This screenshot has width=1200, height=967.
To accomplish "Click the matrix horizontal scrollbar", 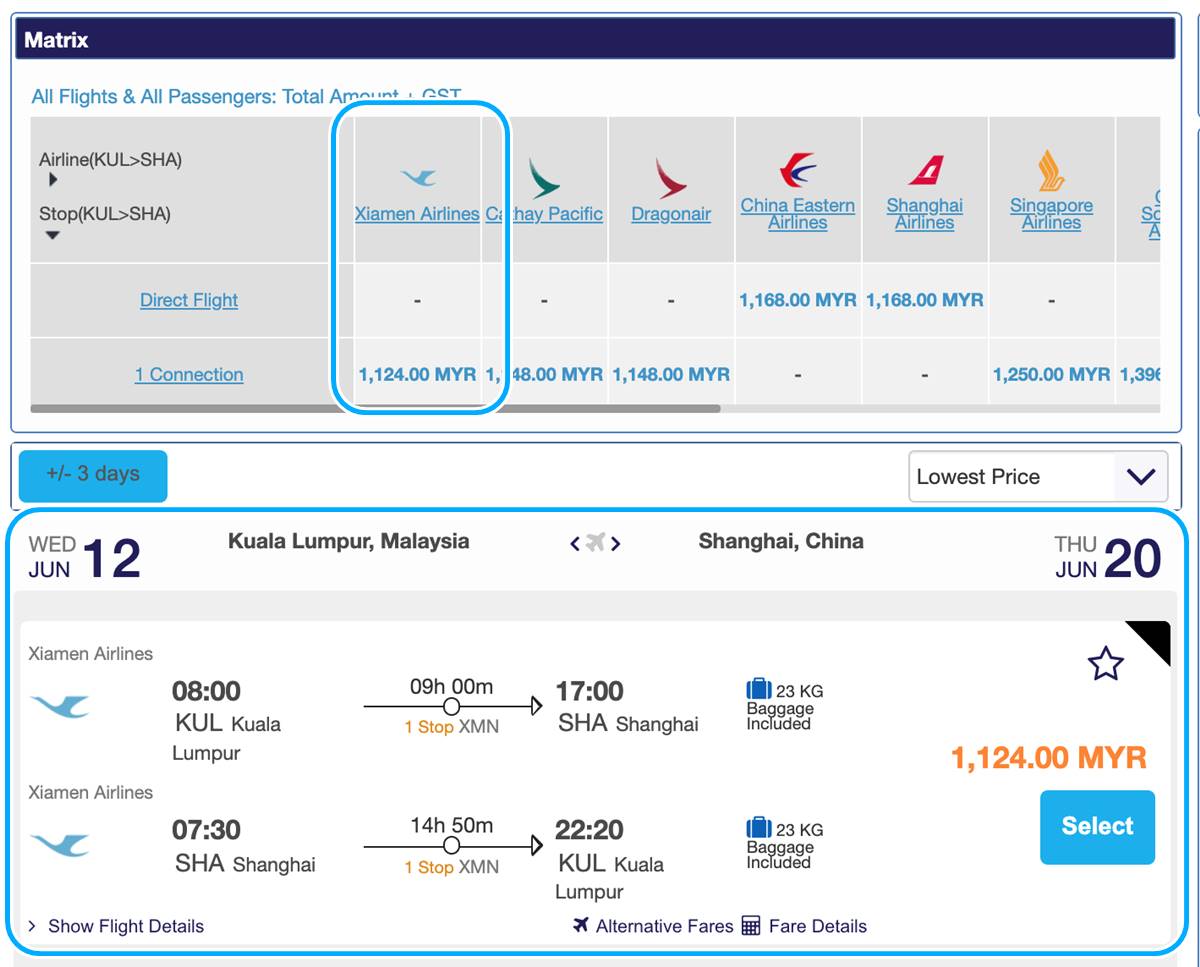I will coord(375,408).
